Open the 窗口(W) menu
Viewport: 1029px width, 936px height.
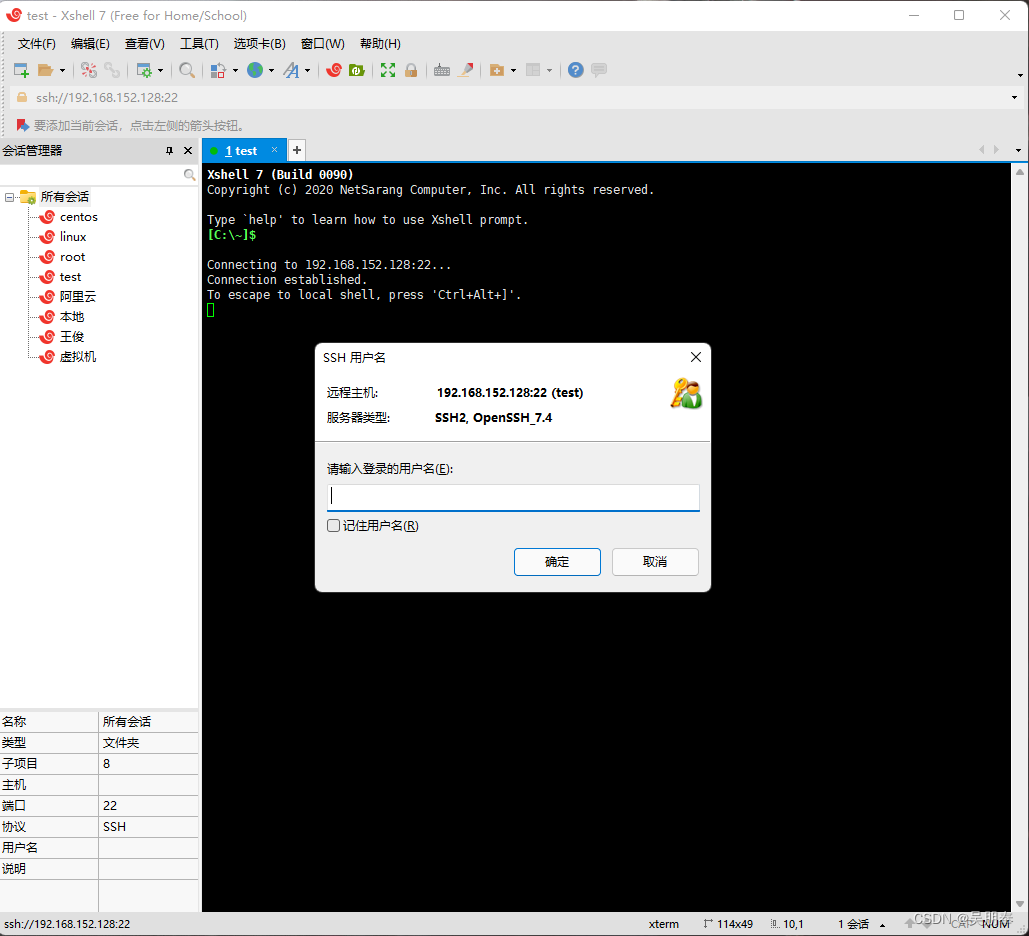pyautogui.click(x=322, y=44)
